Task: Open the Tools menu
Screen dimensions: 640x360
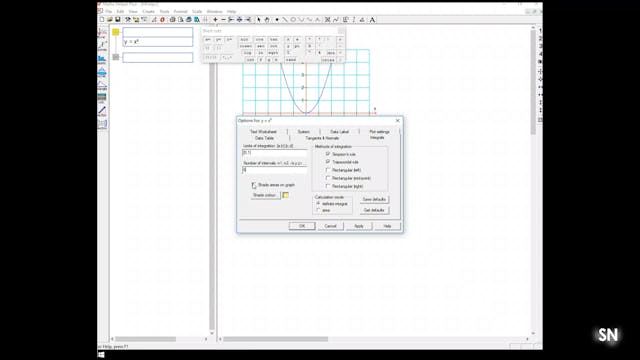Action: [164, 11]
